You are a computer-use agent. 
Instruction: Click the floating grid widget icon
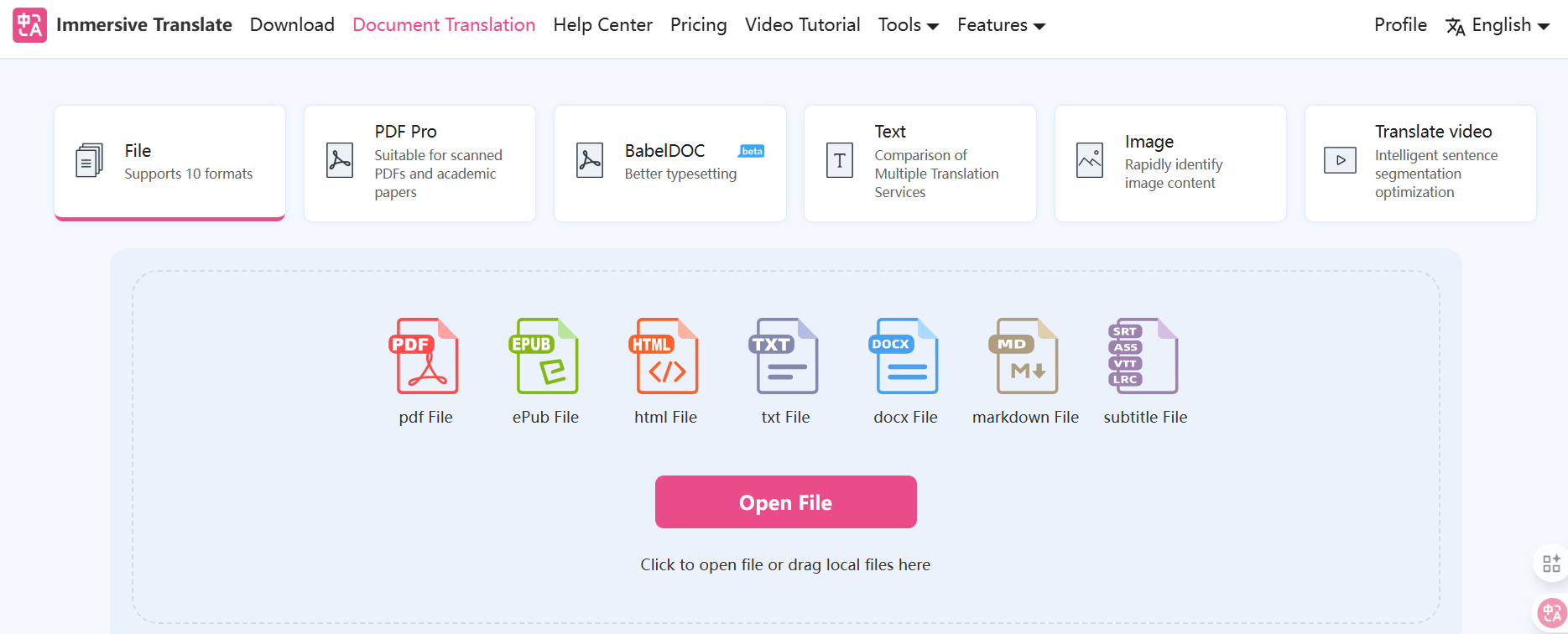pos(1551,564)
